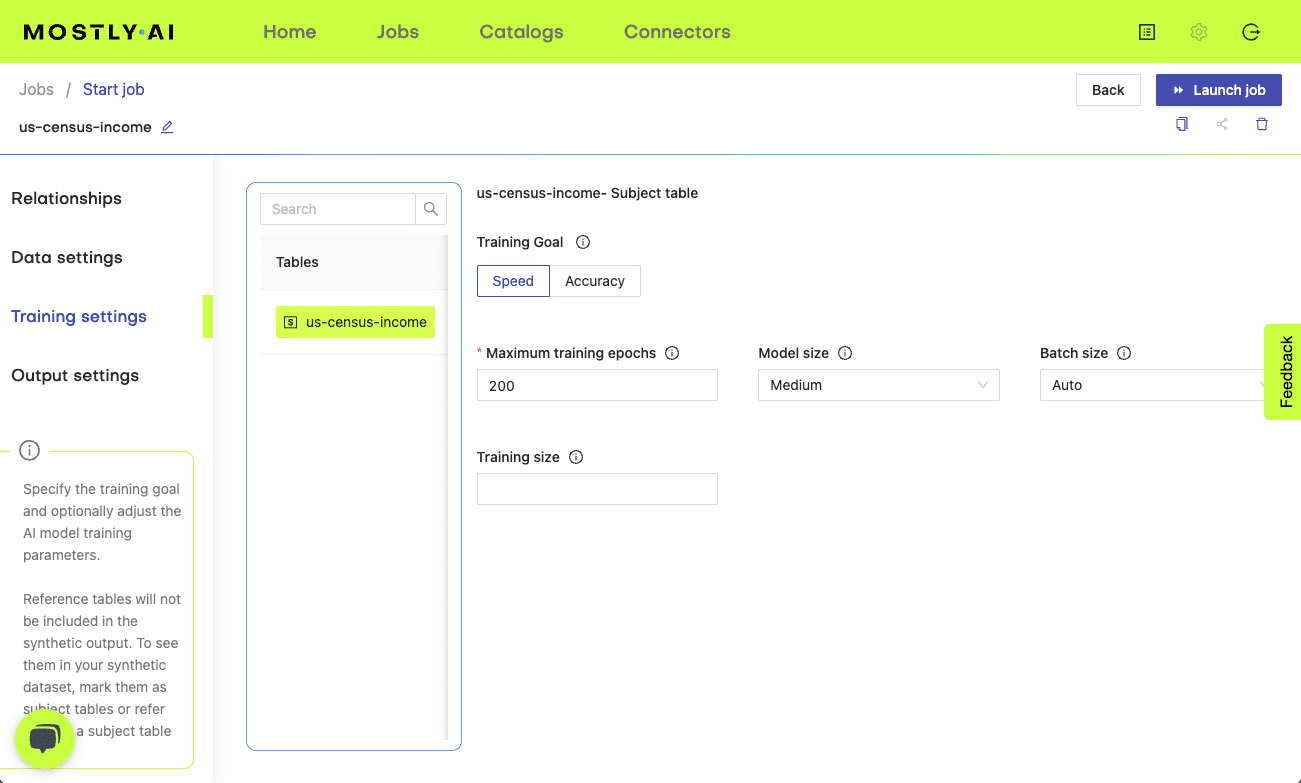Click the search magnifier in the tables panel
The image size is (1301, 783).
point(430,208)
